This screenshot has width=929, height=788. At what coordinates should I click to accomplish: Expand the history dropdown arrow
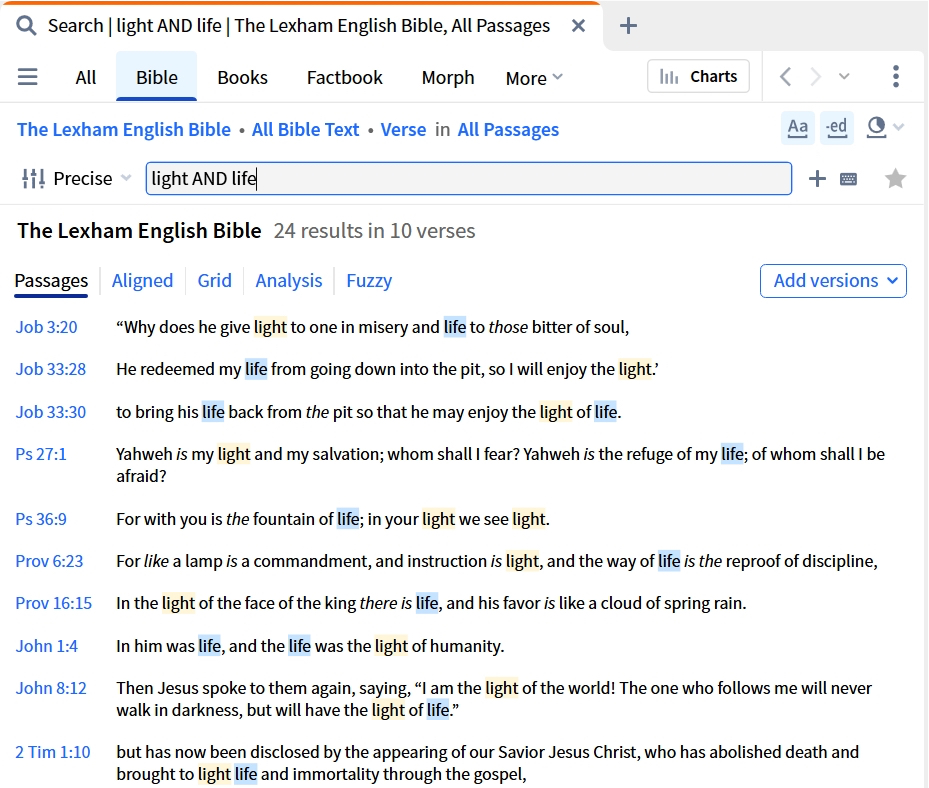[x=844, y=76]
